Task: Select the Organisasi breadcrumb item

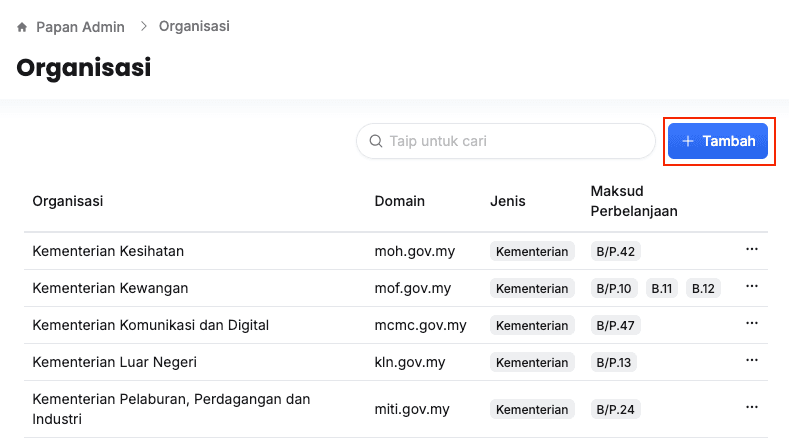Action: 194,26
